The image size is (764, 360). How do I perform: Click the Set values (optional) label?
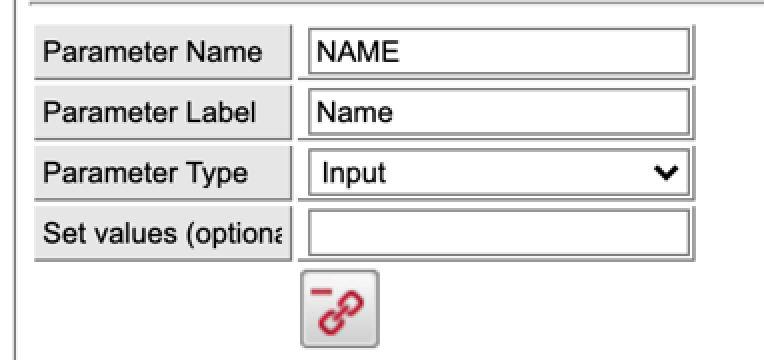[163, 233]
